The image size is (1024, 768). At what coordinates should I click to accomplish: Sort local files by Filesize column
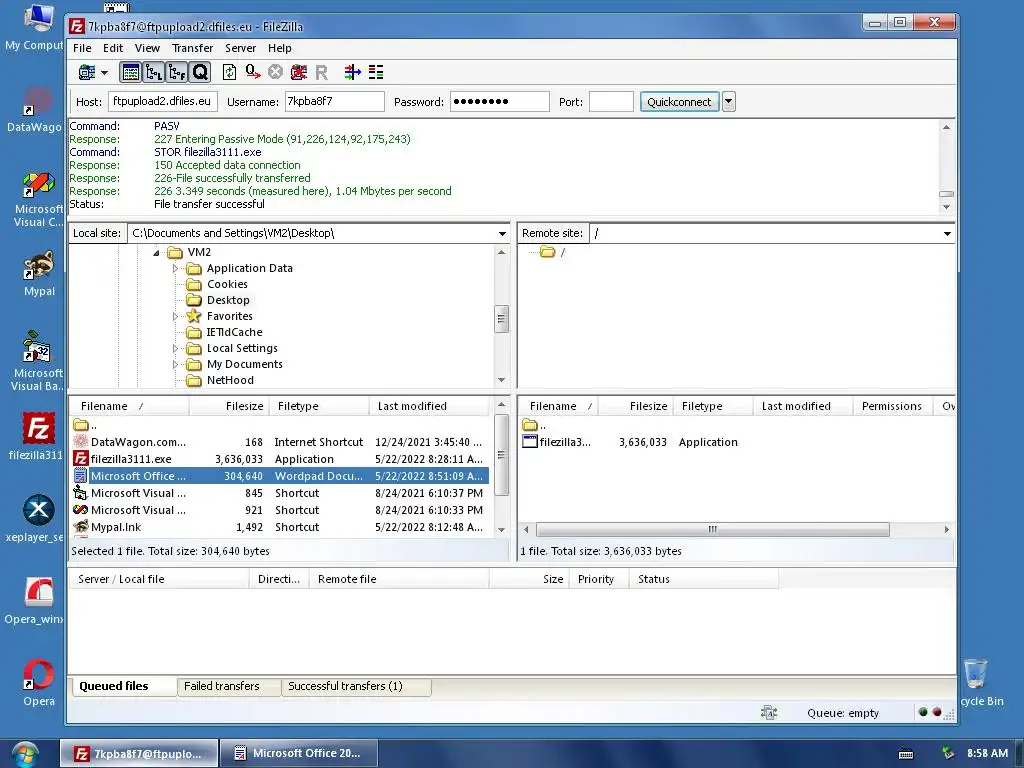coord(228,406)
